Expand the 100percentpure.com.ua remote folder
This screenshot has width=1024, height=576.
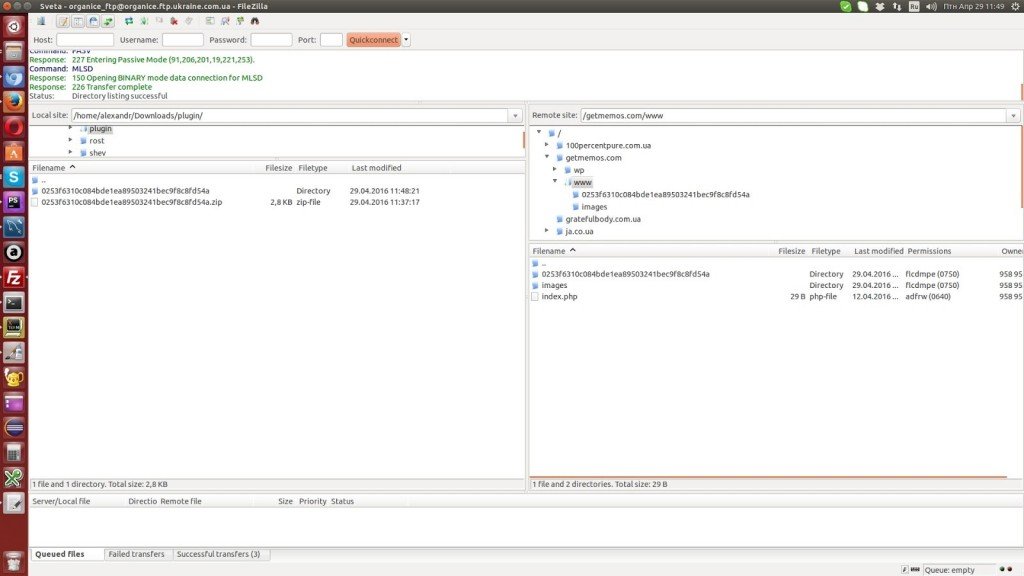[547, 145]
